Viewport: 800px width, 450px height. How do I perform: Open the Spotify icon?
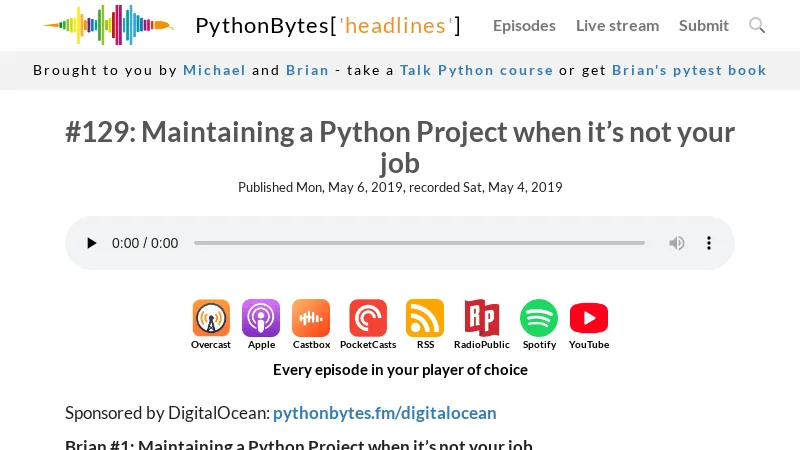pyautogui.click(x=539, y=319)
